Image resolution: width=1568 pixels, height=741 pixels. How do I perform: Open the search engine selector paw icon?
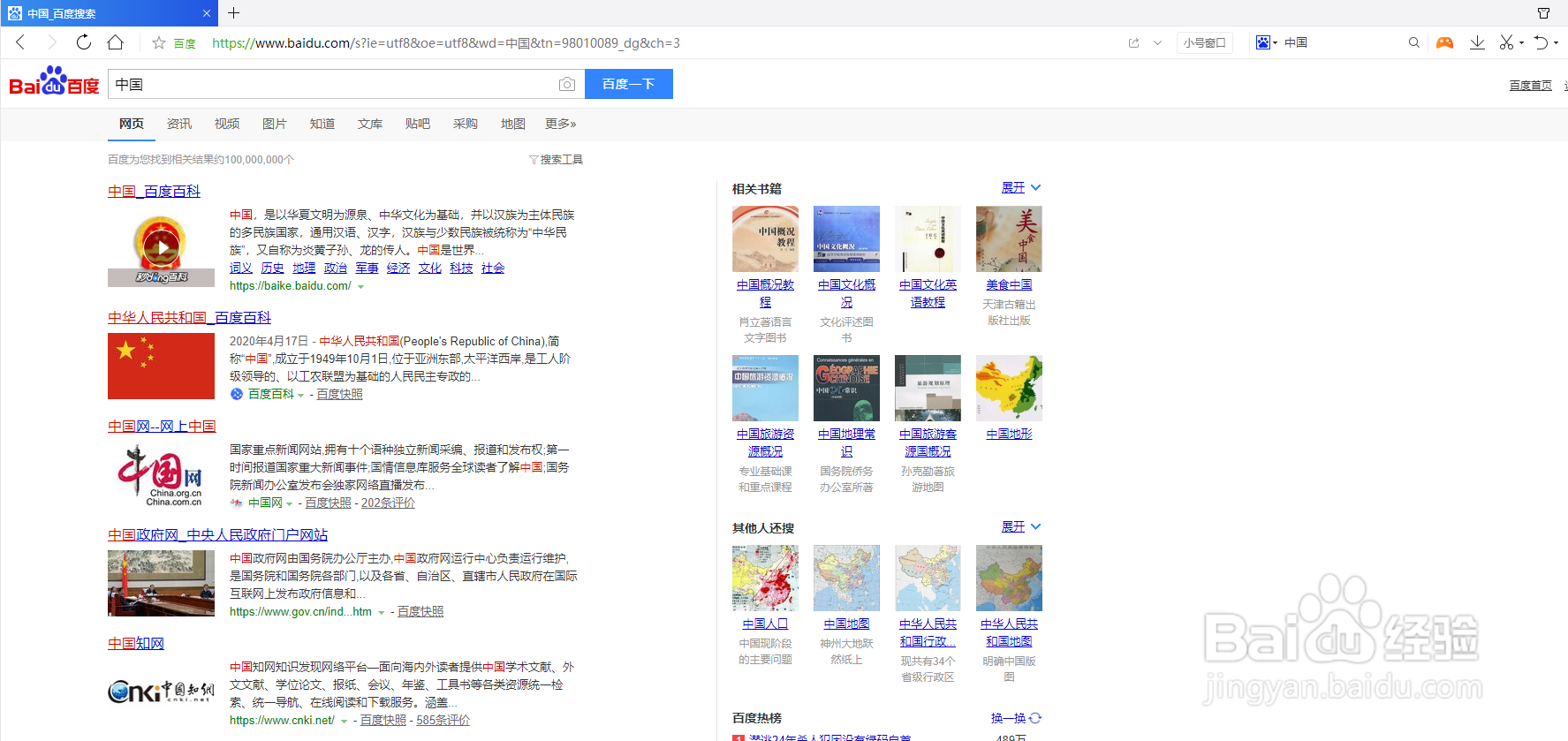[1263, 42]
